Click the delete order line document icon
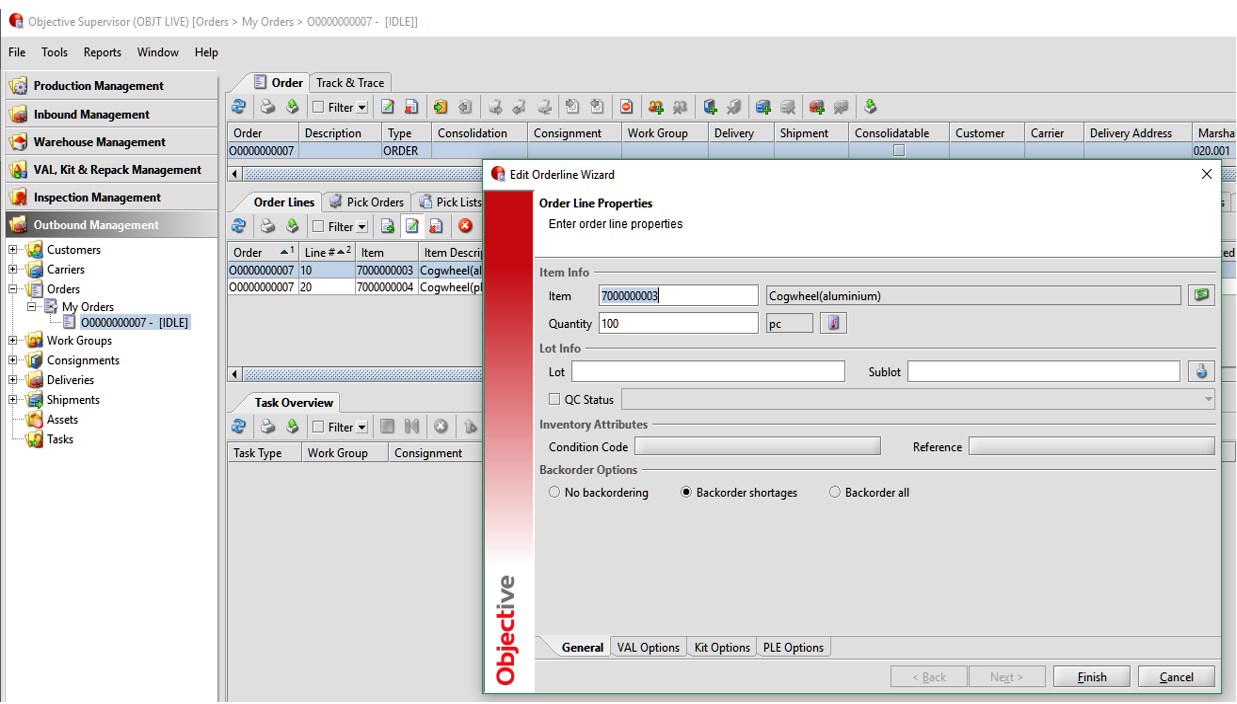Screen dimensions: 1237x704 [x=436, y=227]
